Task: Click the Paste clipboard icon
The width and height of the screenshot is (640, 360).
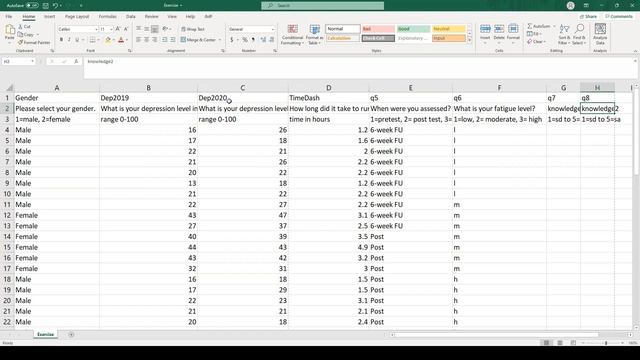Action: (x=10, y=30)
